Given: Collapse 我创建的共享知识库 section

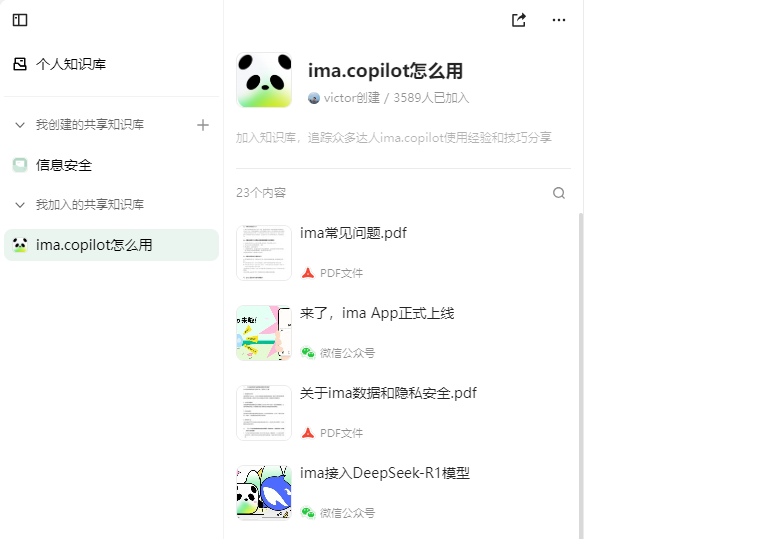Looking at the screenshot, I should pyautogui.click(x=20, y=125).
